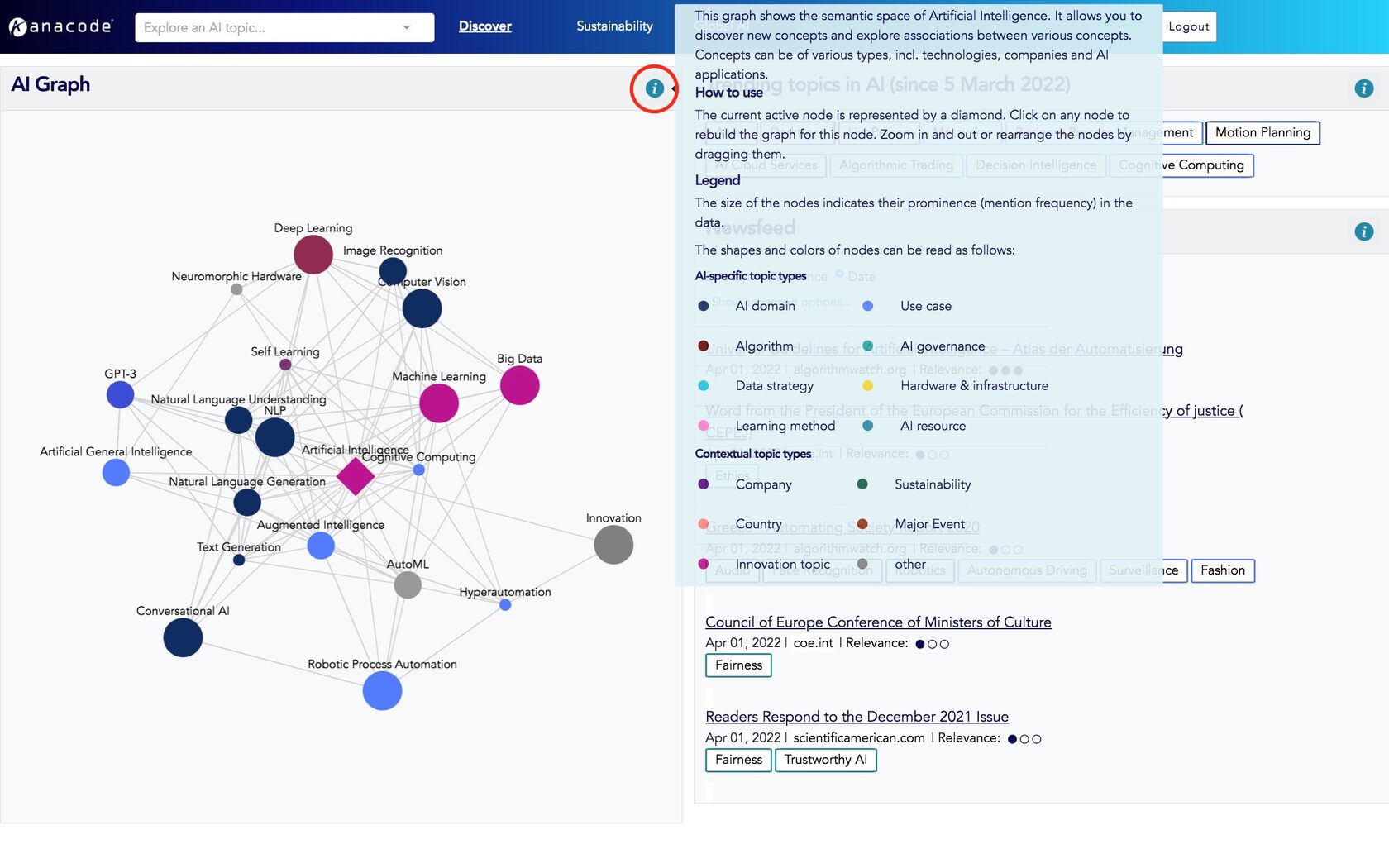Select the Big Data node
The width and height of the screenshot is (1389, 868).
[520, 385]
